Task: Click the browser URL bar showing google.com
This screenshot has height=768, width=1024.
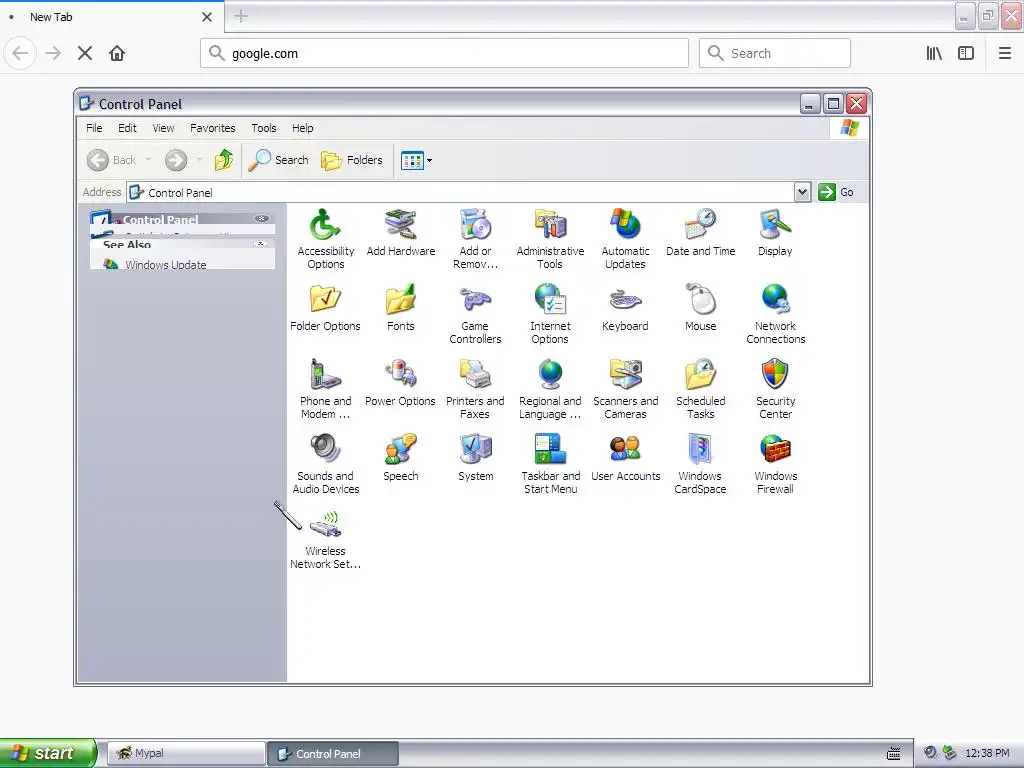Action: coord(444,53)
